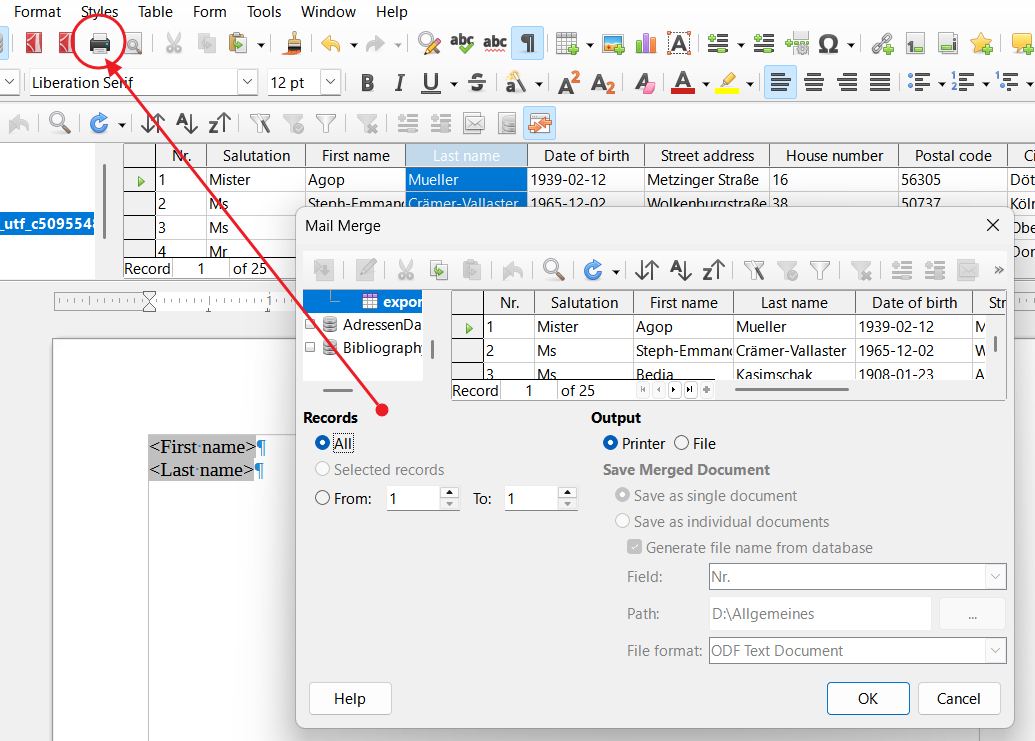Click the Cut scissors icon in main toolbar
This screenshot has width=1035, height=741.
tap(174, 44)
